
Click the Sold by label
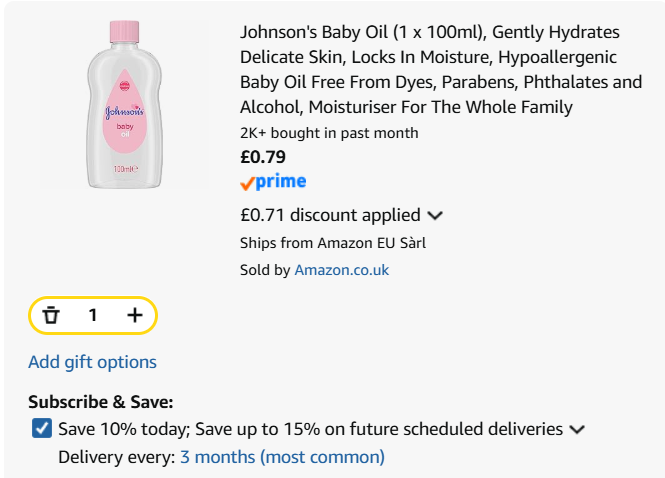(265, 270)
